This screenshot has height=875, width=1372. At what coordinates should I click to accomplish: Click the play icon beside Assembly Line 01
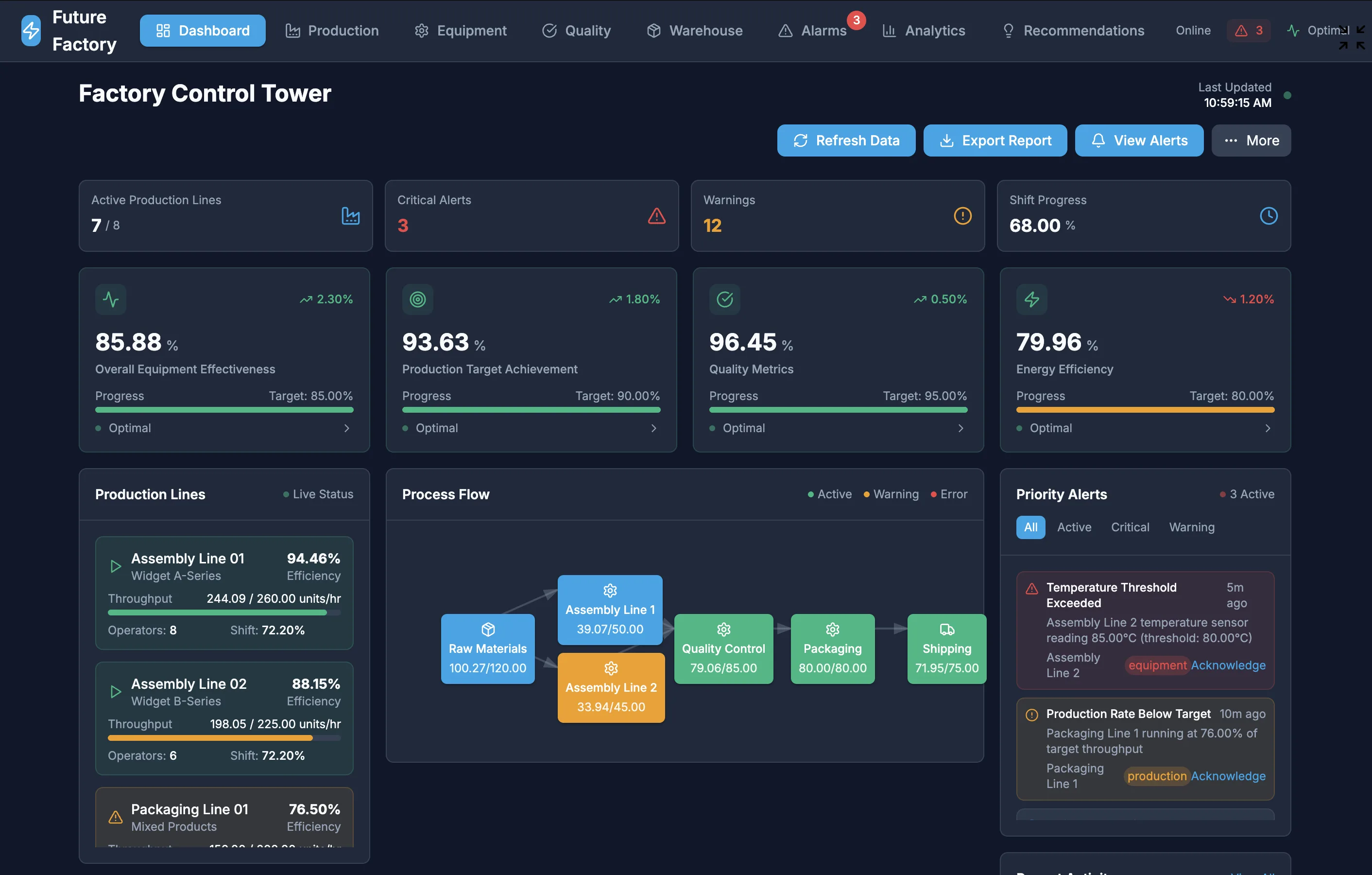pos(116,566)
